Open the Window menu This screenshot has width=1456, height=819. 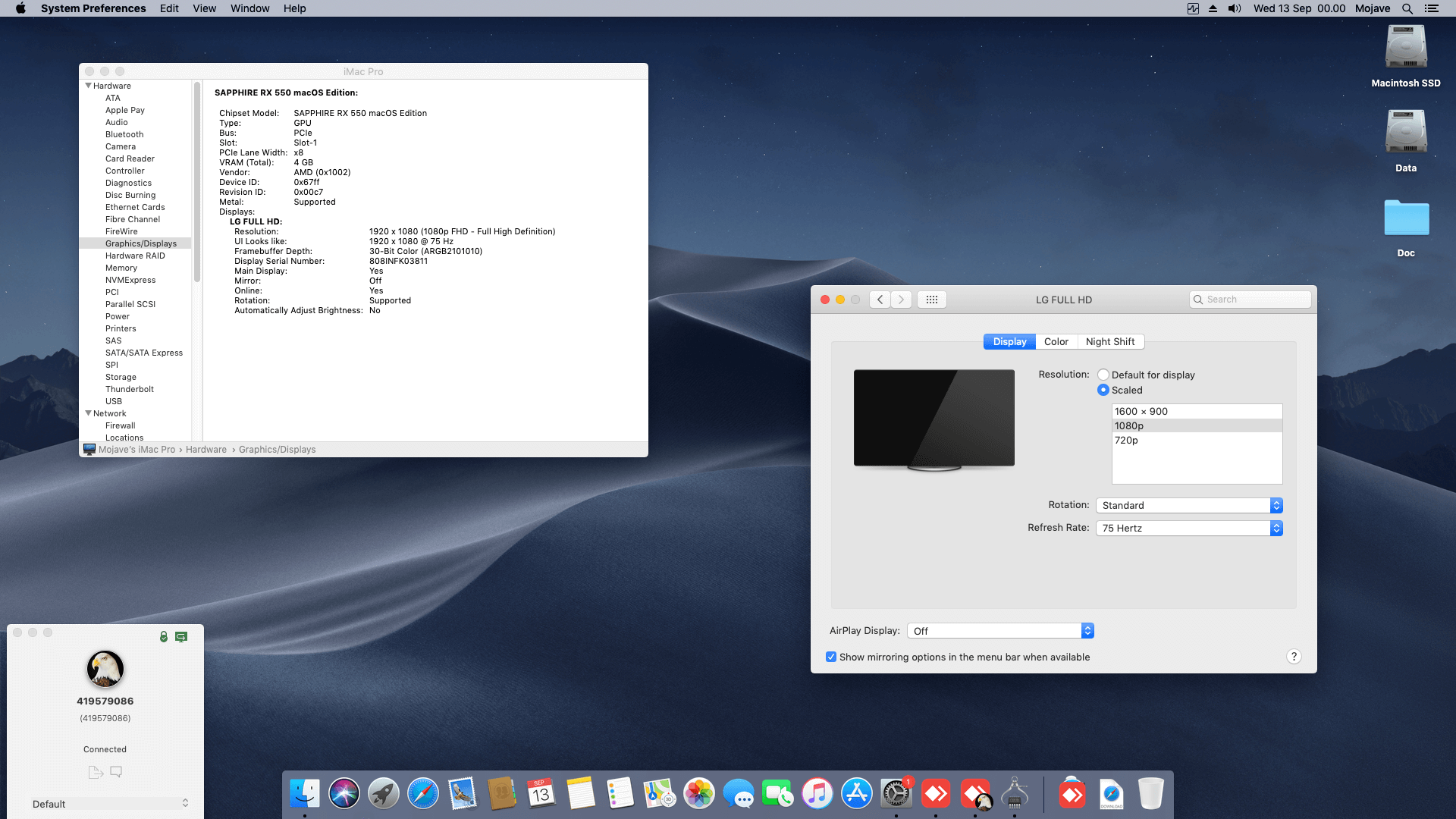tap(249, 8)
